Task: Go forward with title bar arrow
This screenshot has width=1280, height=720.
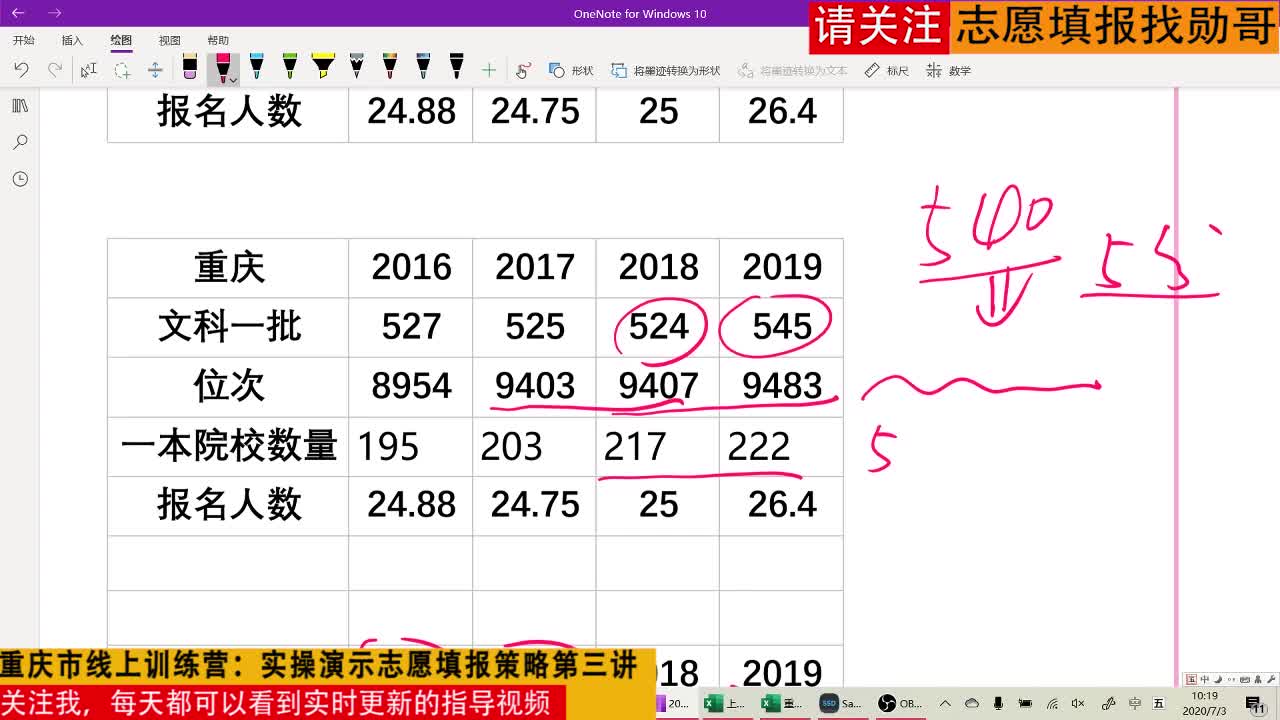Action: click(x=55, y=13)
